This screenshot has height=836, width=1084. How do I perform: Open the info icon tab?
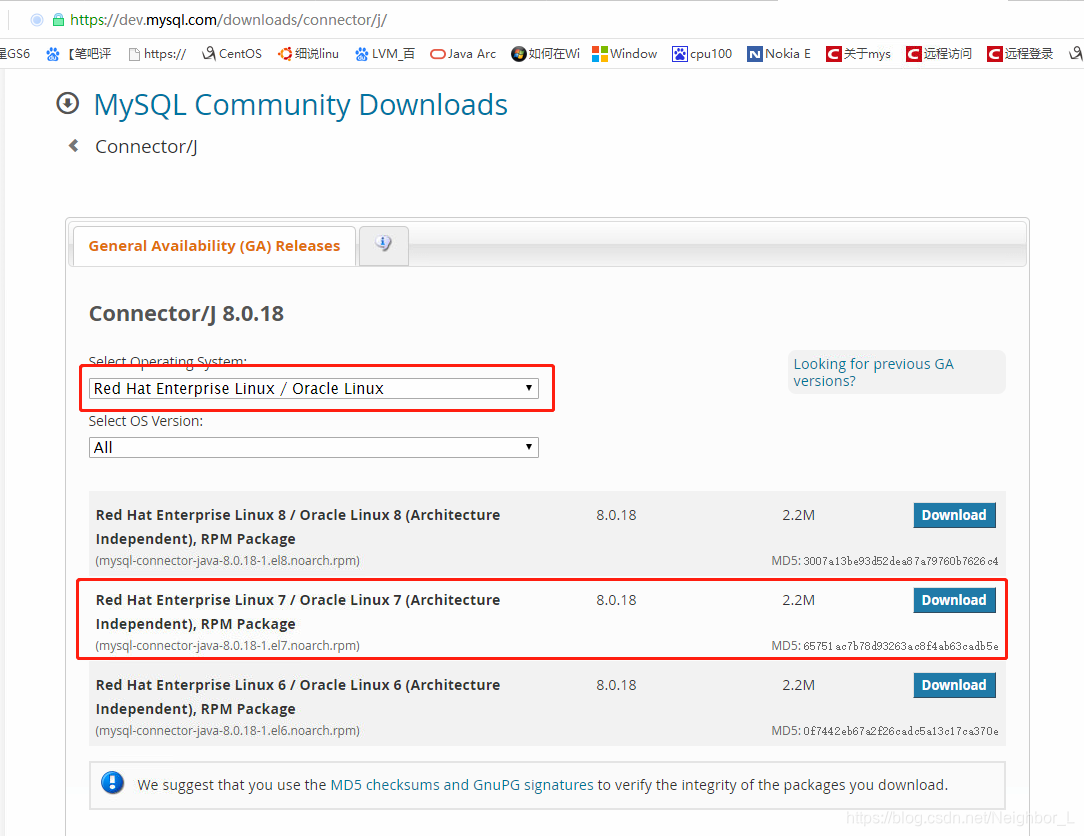[384, 244]
